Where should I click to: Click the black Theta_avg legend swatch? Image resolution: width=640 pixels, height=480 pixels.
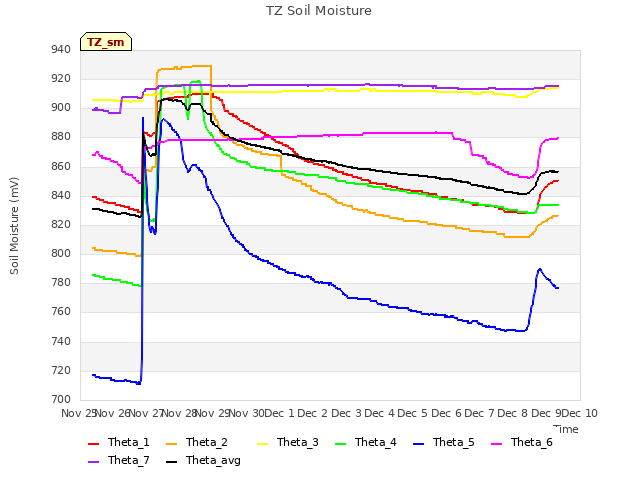[171, 462]
